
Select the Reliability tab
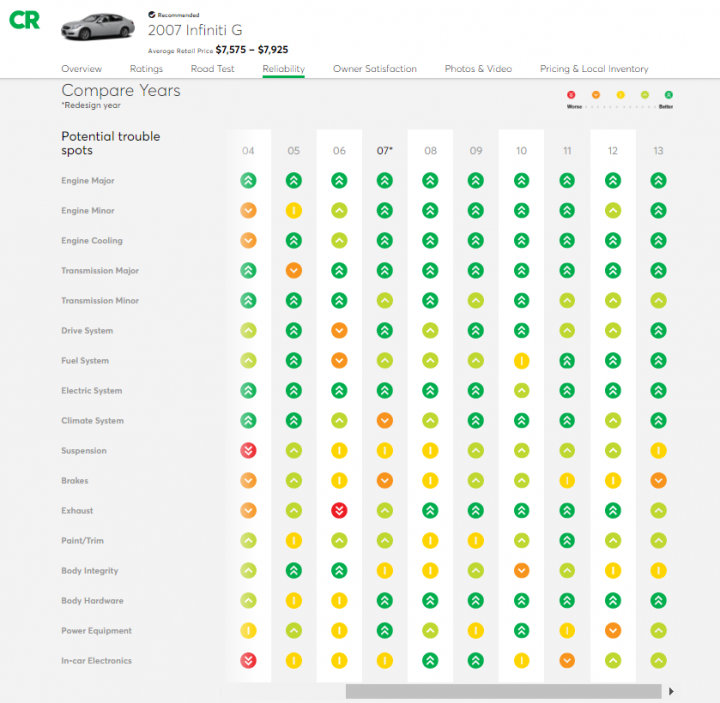click(283, 68)
